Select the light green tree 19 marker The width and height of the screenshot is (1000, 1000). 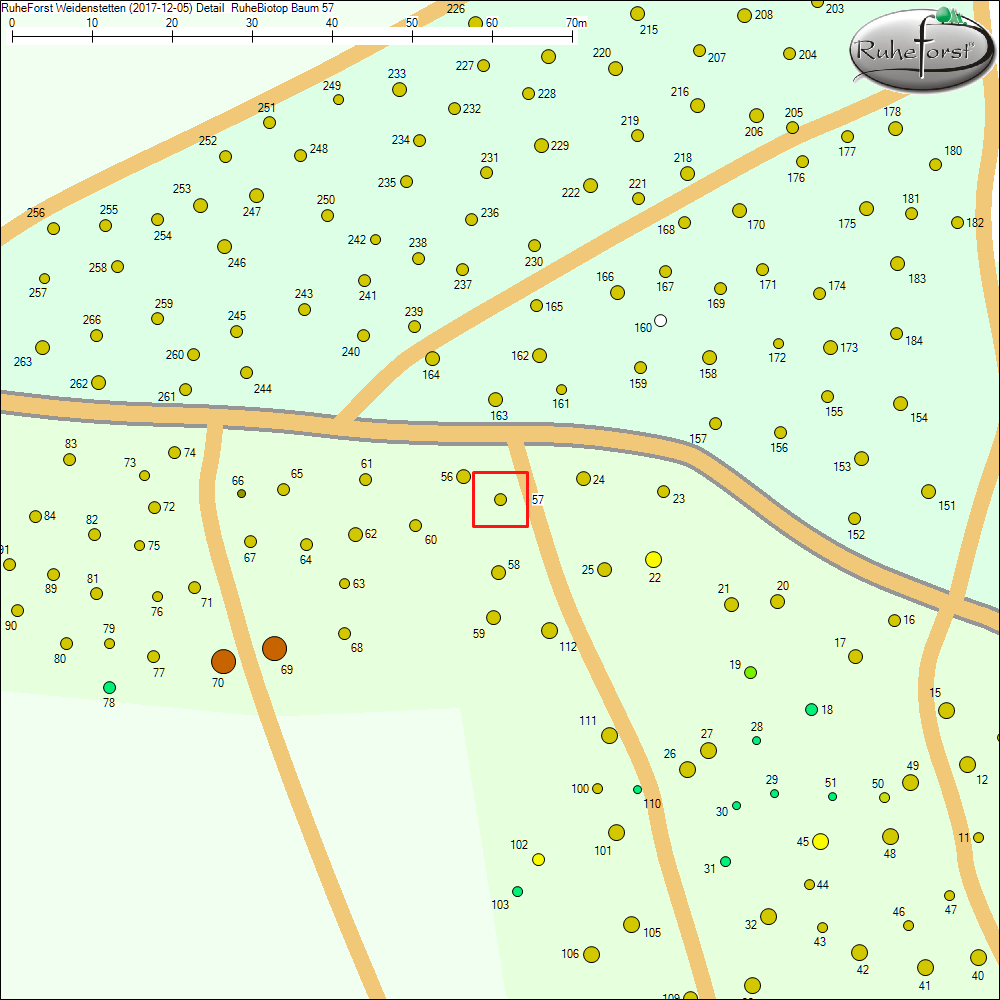click(x=750, y=672)
